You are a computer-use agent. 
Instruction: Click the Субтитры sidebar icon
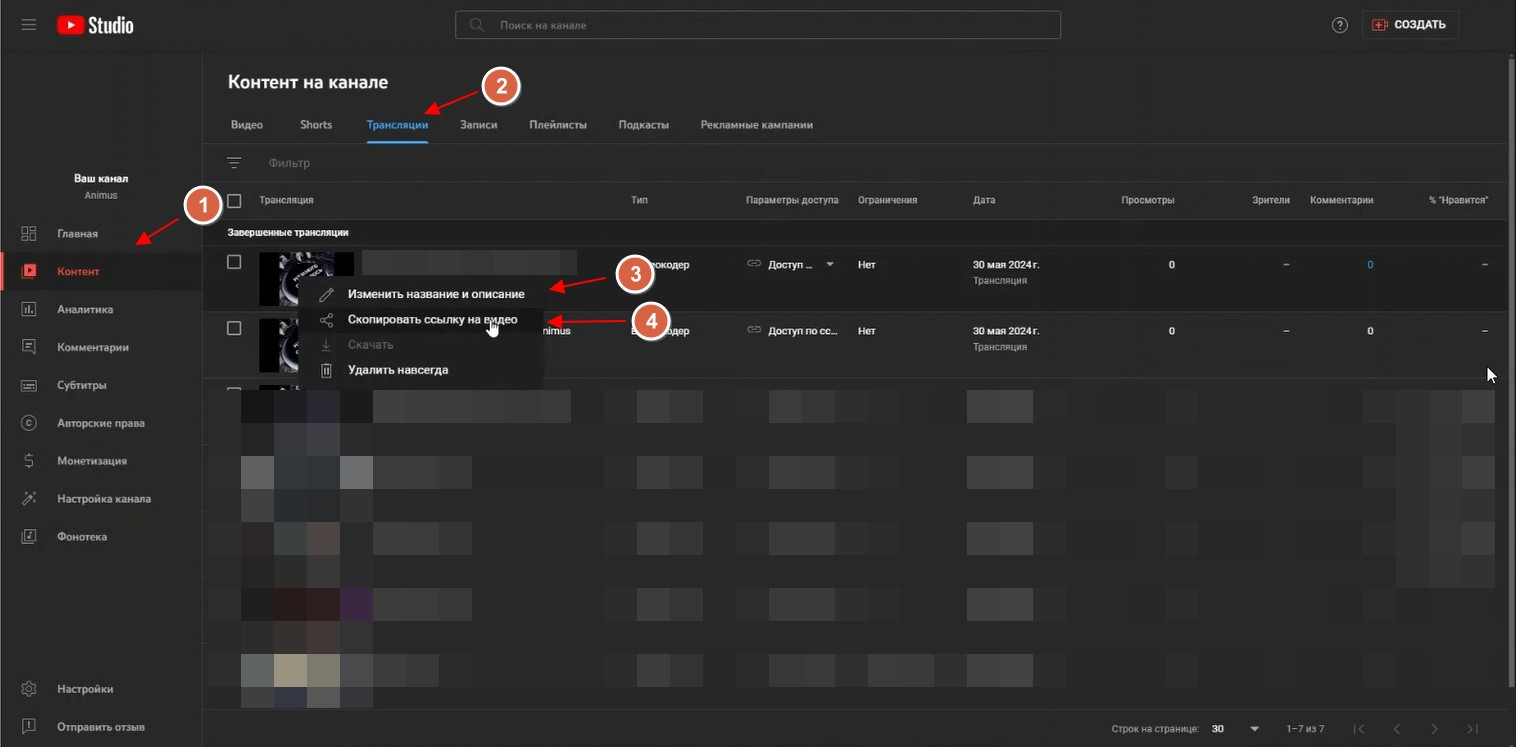[x=29, y=385]
